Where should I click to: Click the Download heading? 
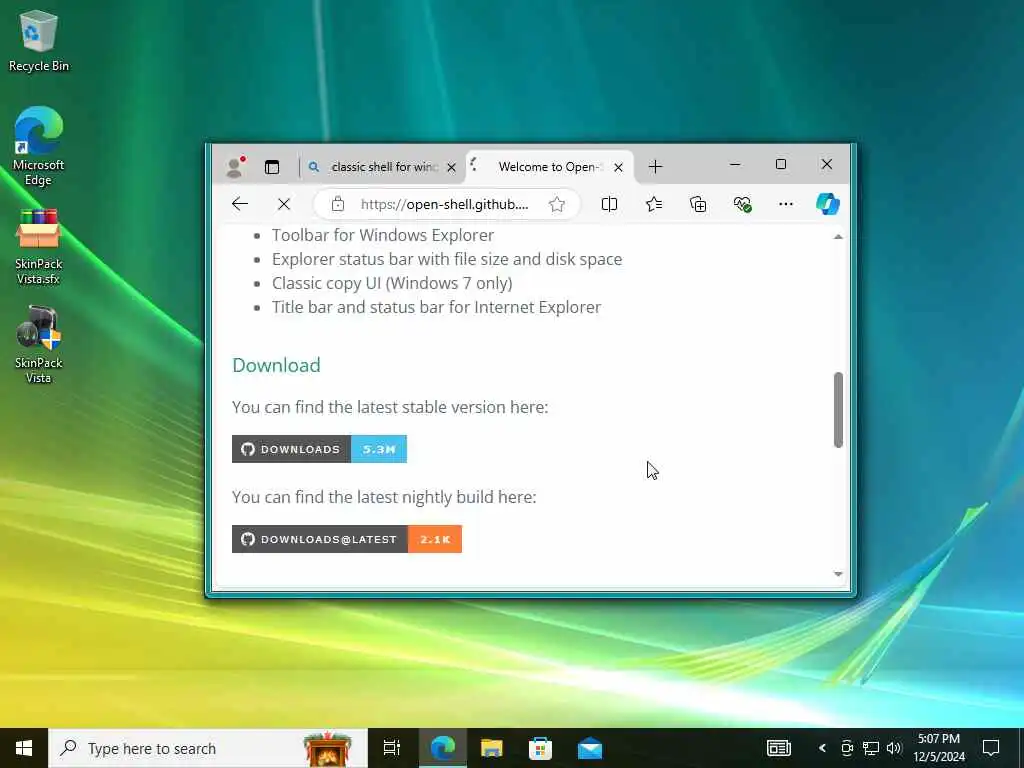click(276, 365)
